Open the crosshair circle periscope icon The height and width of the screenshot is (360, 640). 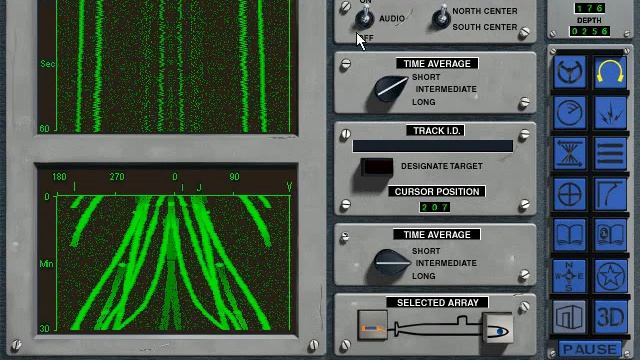(x=570, y=194)
